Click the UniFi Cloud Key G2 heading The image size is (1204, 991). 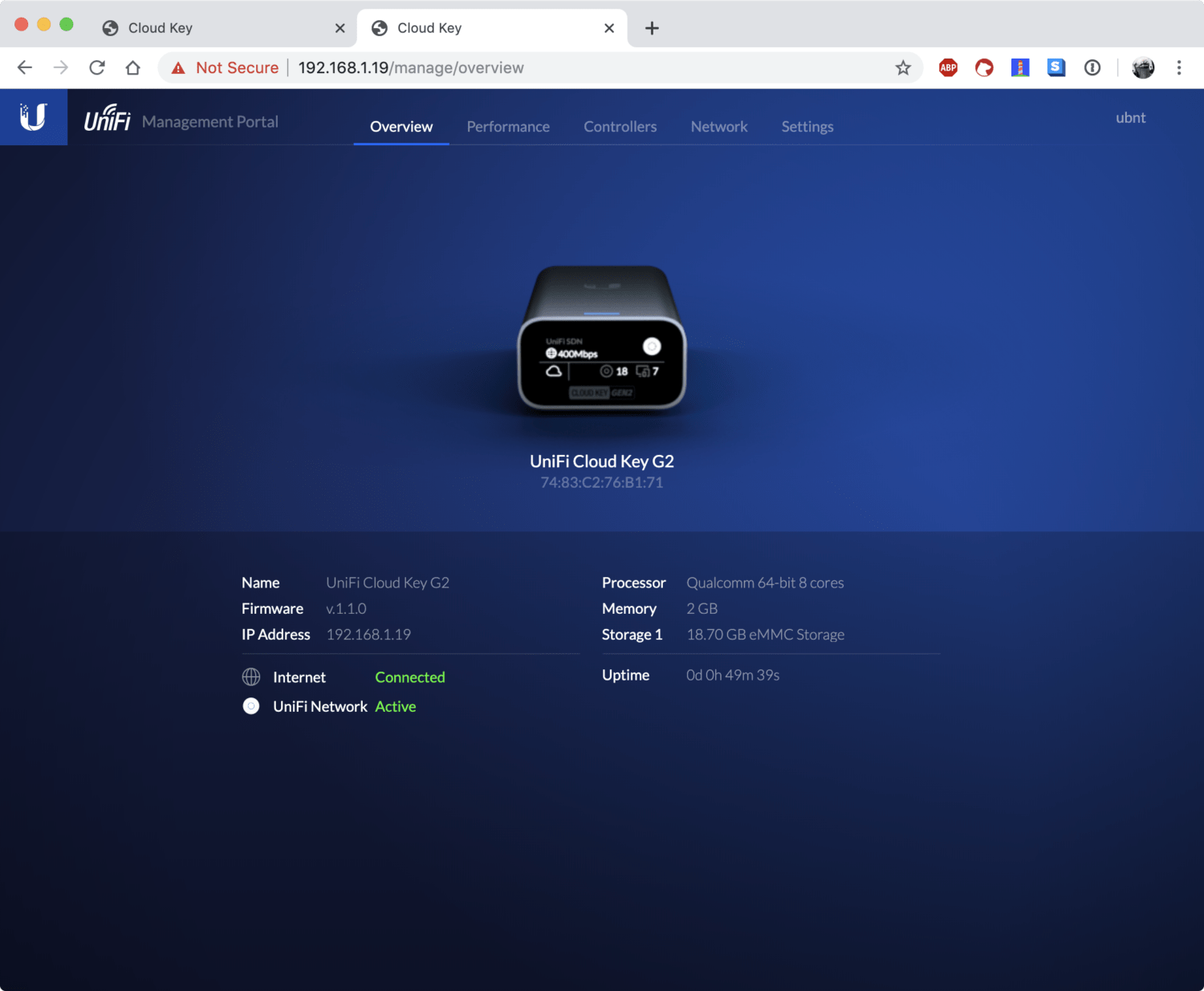click(x=602, y=461)
